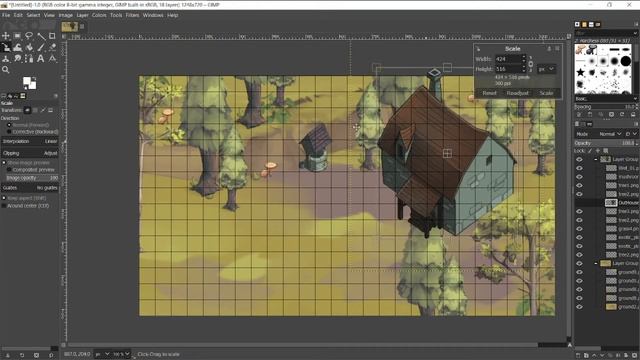Collapse the Layer Group containing ground layers
Image resolution: width=640 pixels, height=360 pixels.
(596, 263)
